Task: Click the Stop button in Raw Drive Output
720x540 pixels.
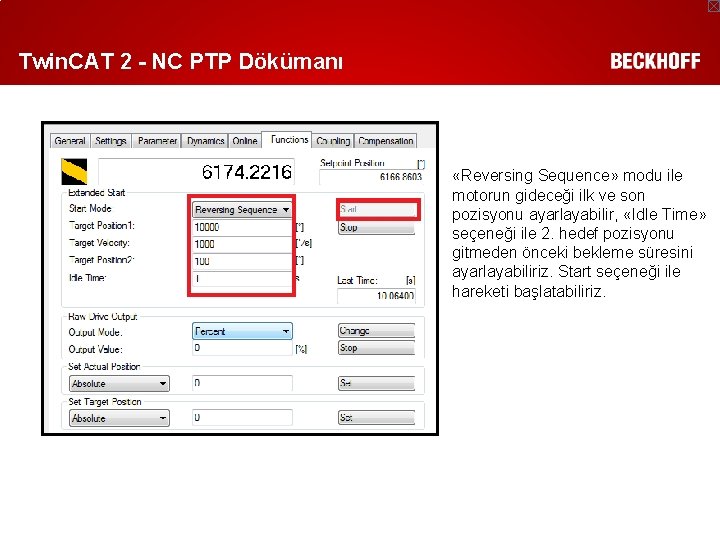Action: point(377,348)
